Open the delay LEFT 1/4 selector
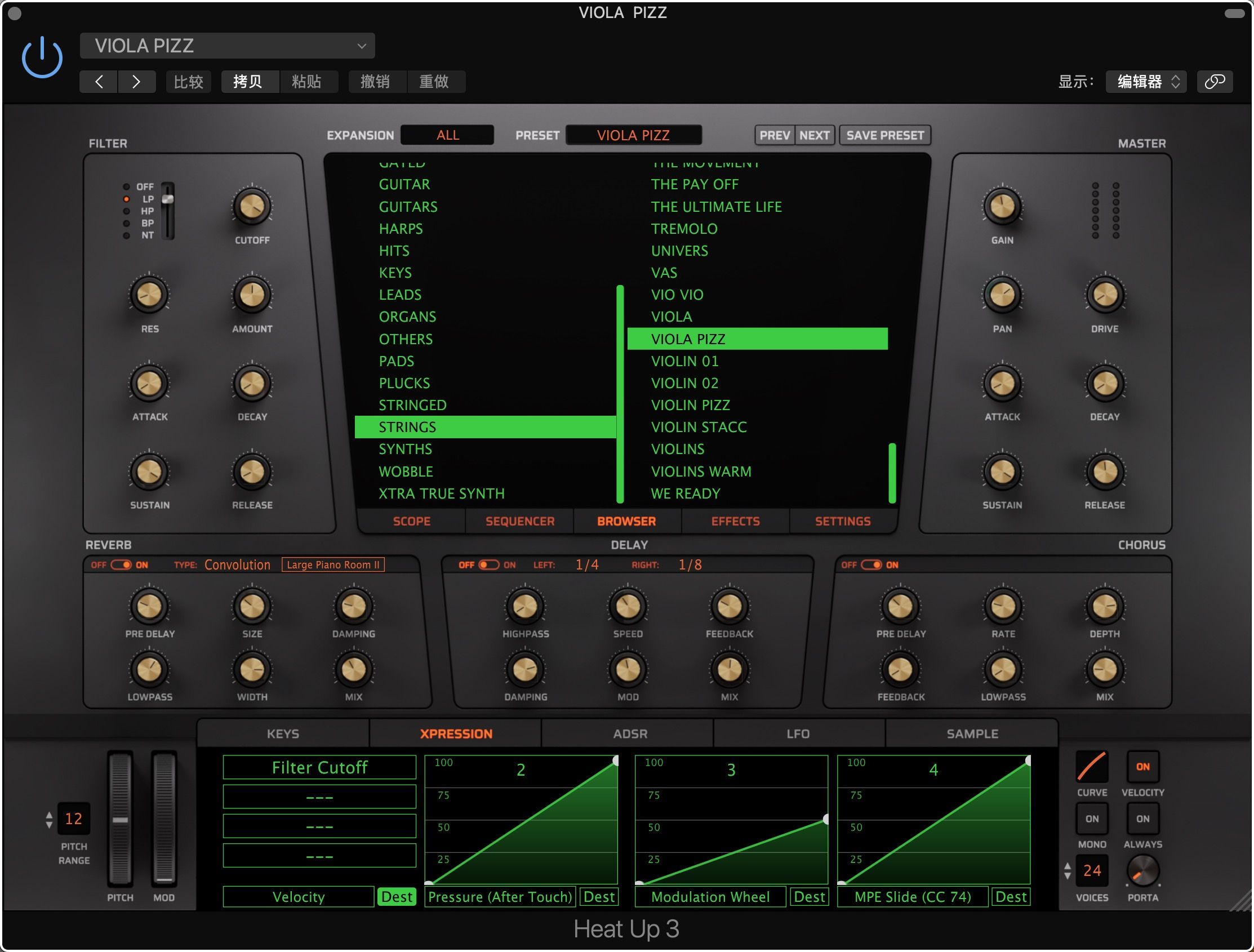 click(587, 565)
